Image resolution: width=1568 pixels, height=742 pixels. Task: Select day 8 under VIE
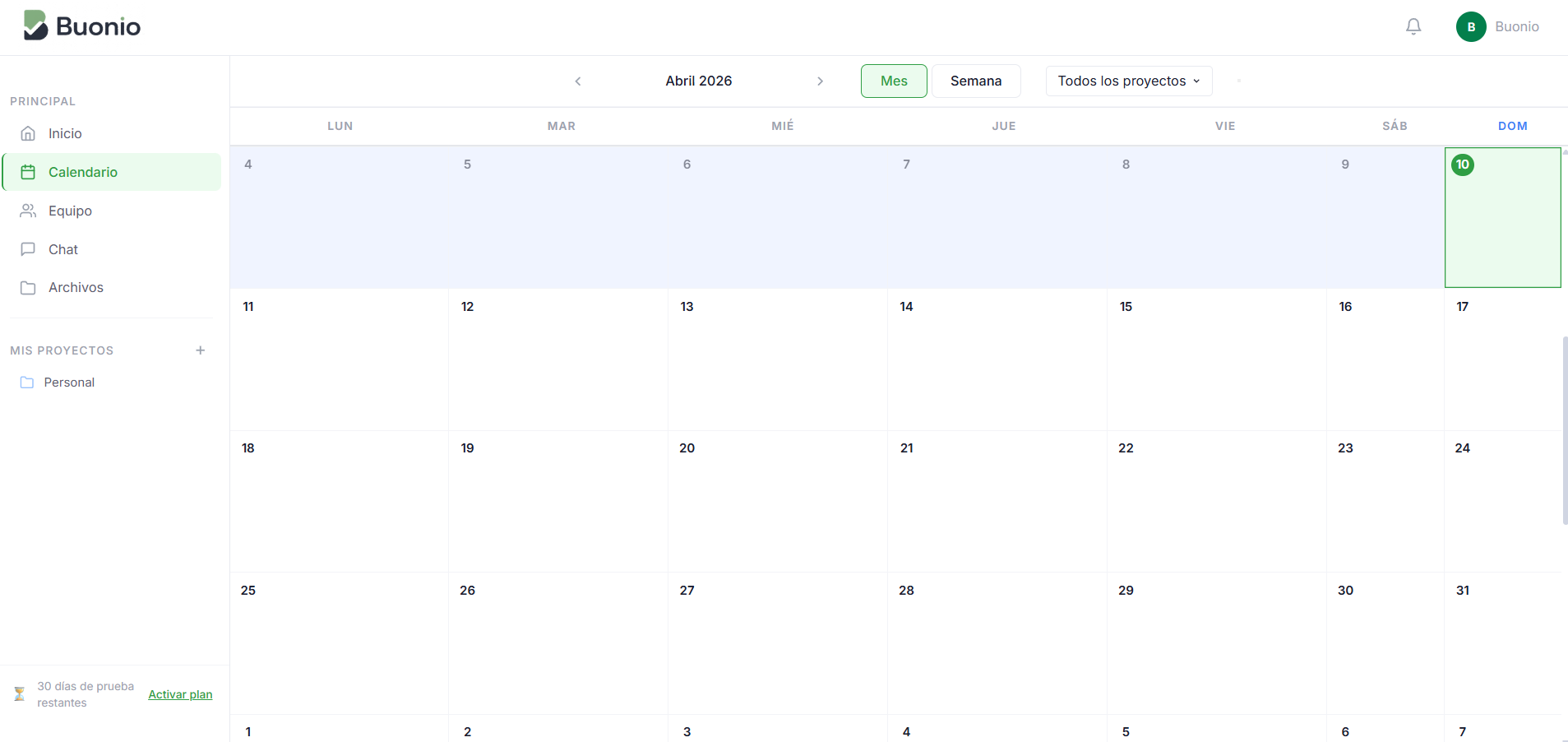tap(1217, 217)
